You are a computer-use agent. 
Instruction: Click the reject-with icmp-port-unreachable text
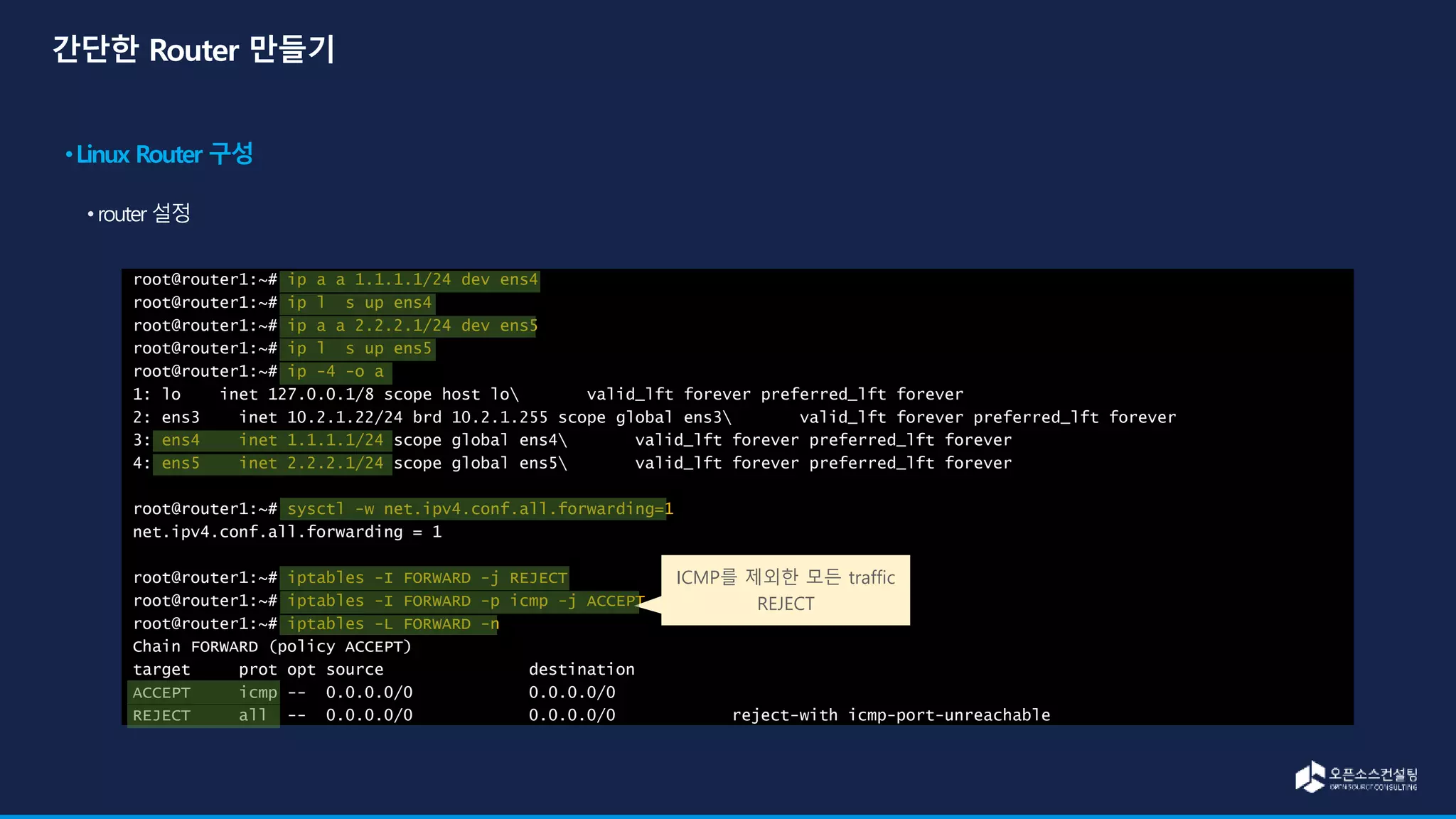click(x=890, y=715)
